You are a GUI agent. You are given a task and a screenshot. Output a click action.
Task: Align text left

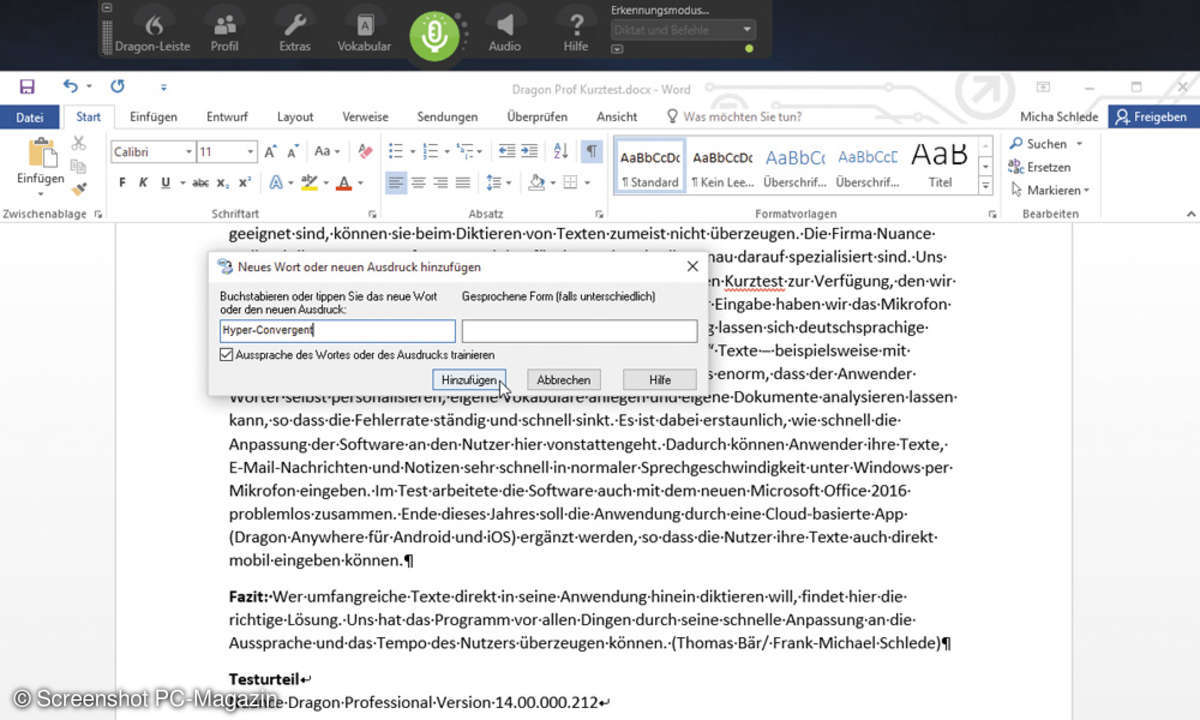point(396,183)
